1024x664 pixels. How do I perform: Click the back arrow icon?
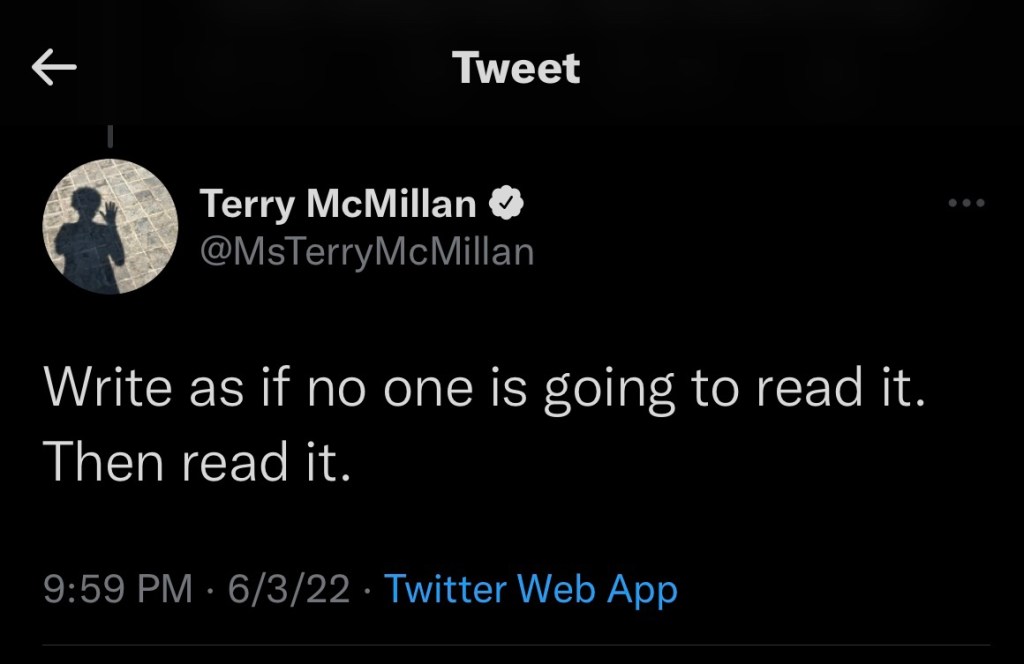(x=54, y=68)
